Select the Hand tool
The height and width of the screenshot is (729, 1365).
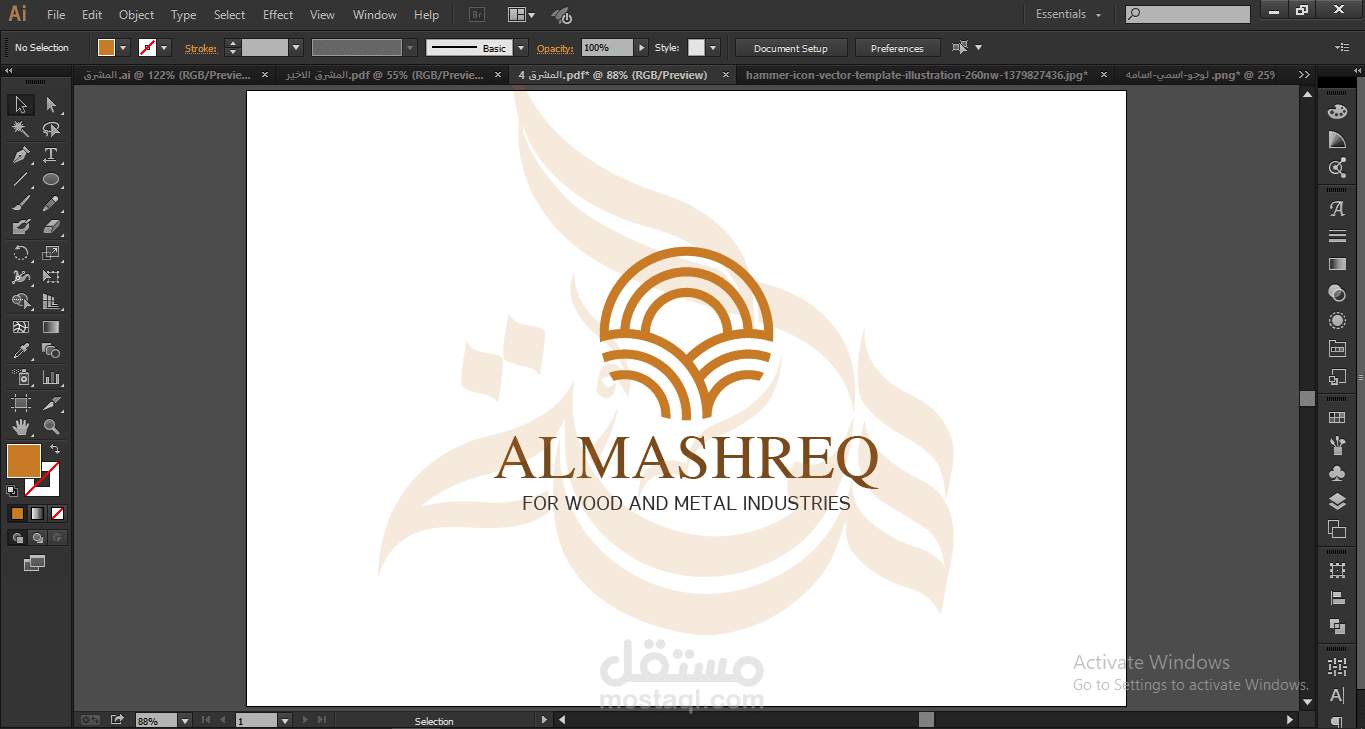click(21, 427)
